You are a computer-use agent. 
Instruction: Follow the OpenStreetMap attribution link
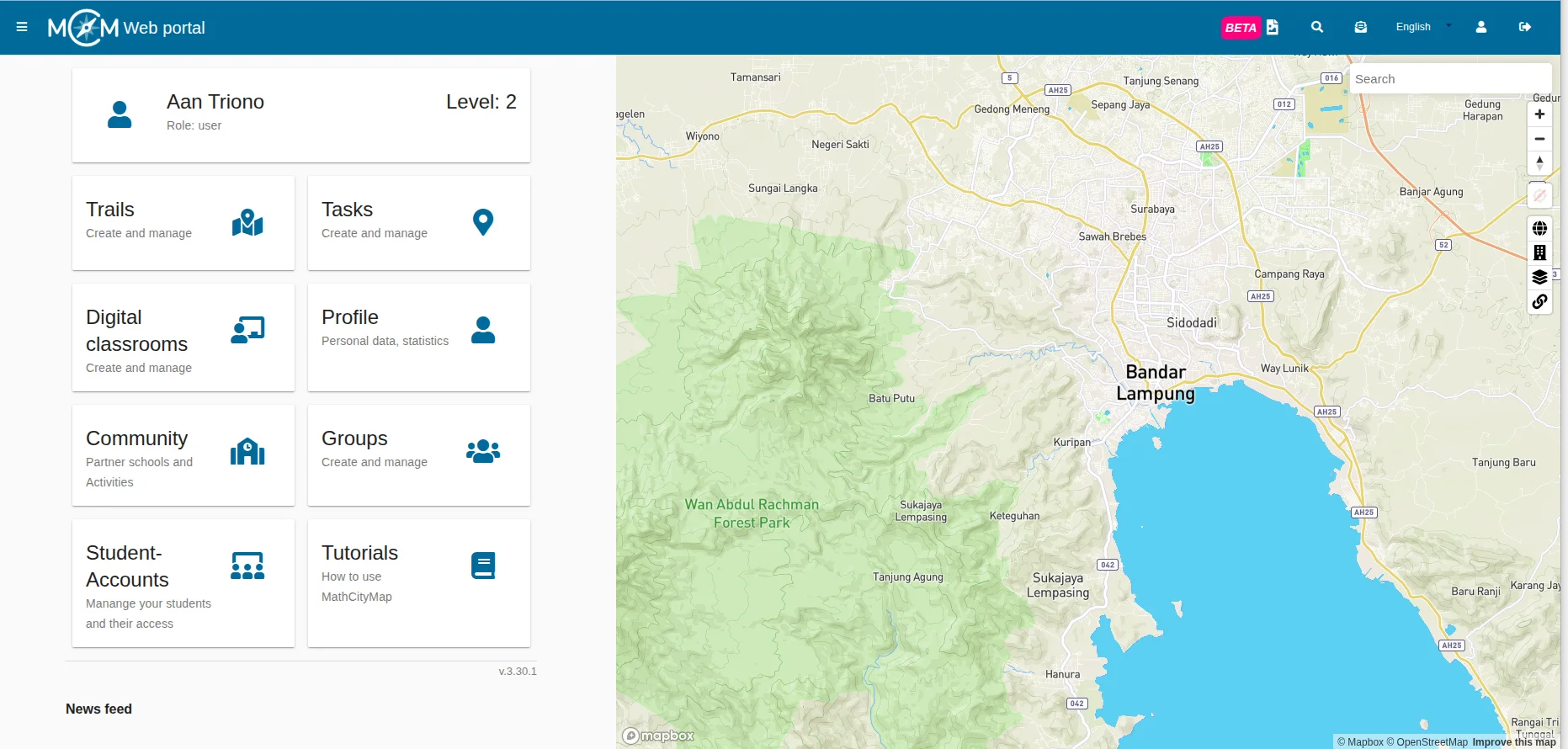1427,742
